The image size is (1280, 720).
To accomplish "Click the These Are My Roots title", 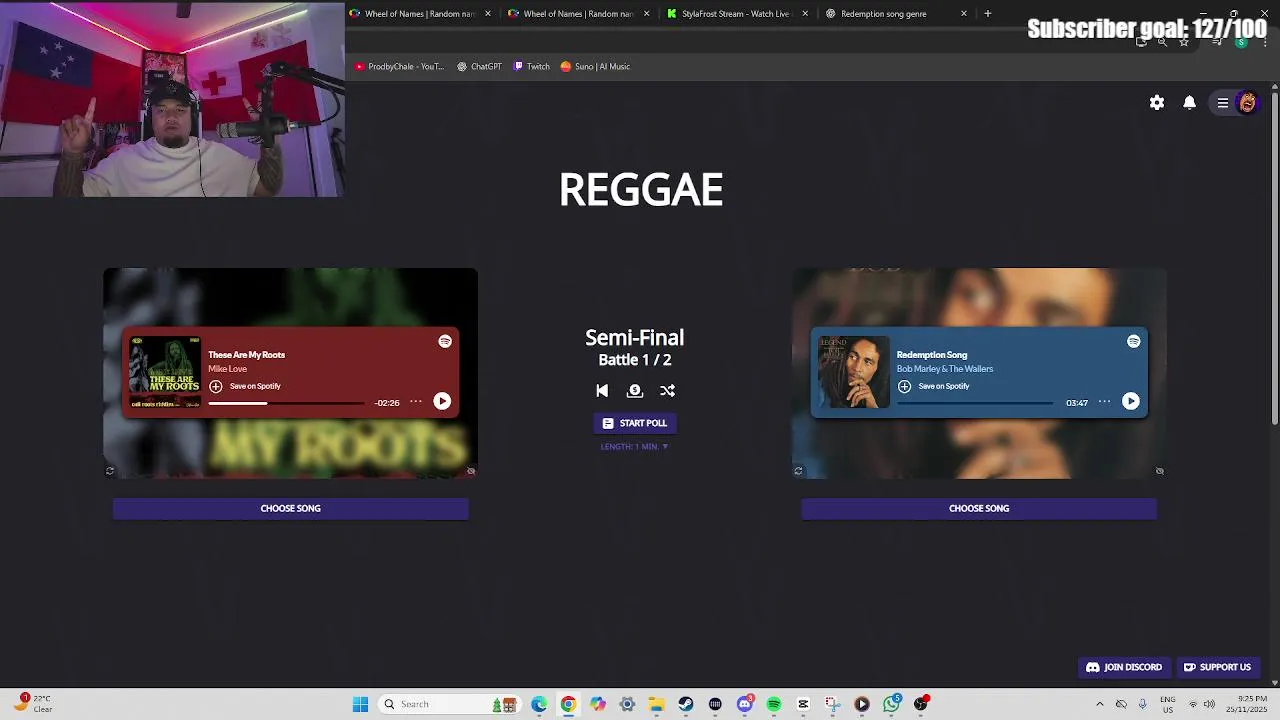I will (x=246, y=355).
